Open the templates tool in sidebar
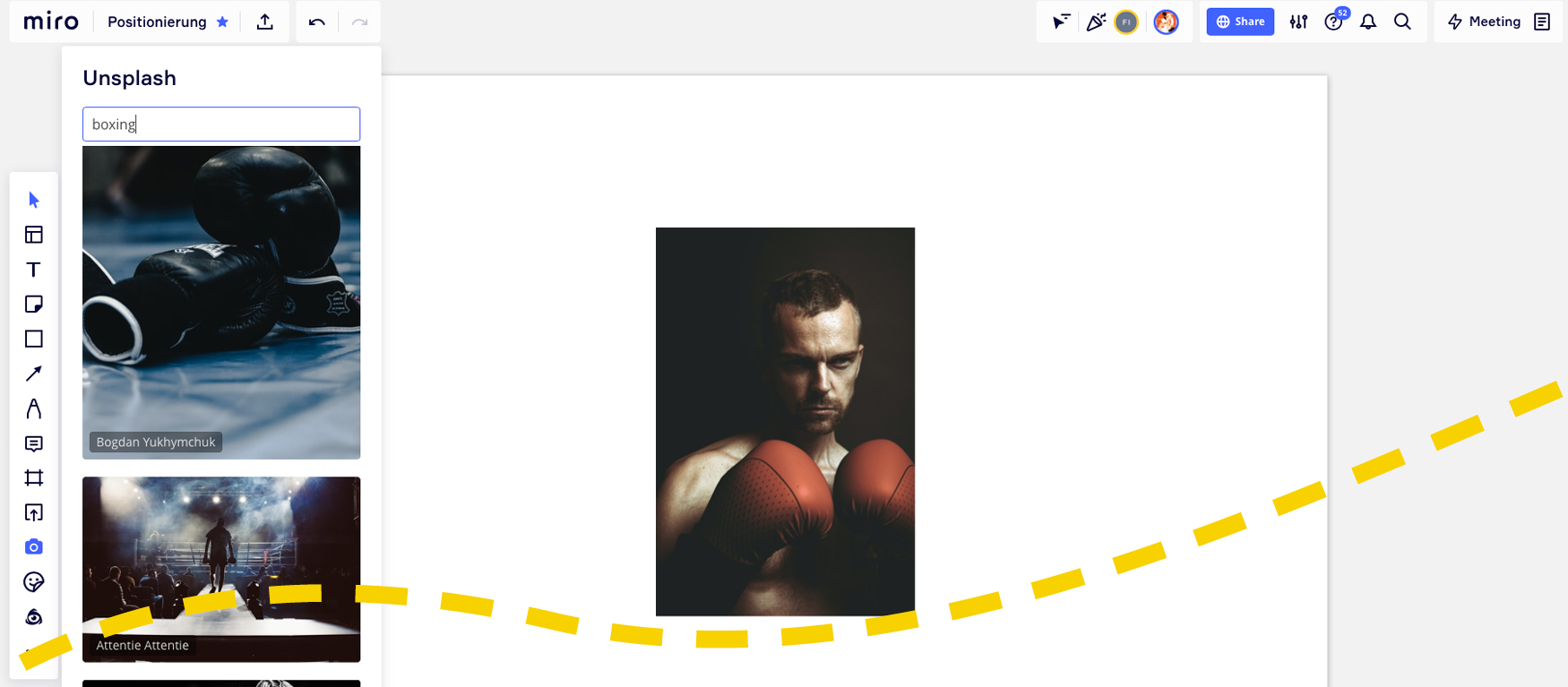The image size is (1568, 687). [x=34, y=235]
